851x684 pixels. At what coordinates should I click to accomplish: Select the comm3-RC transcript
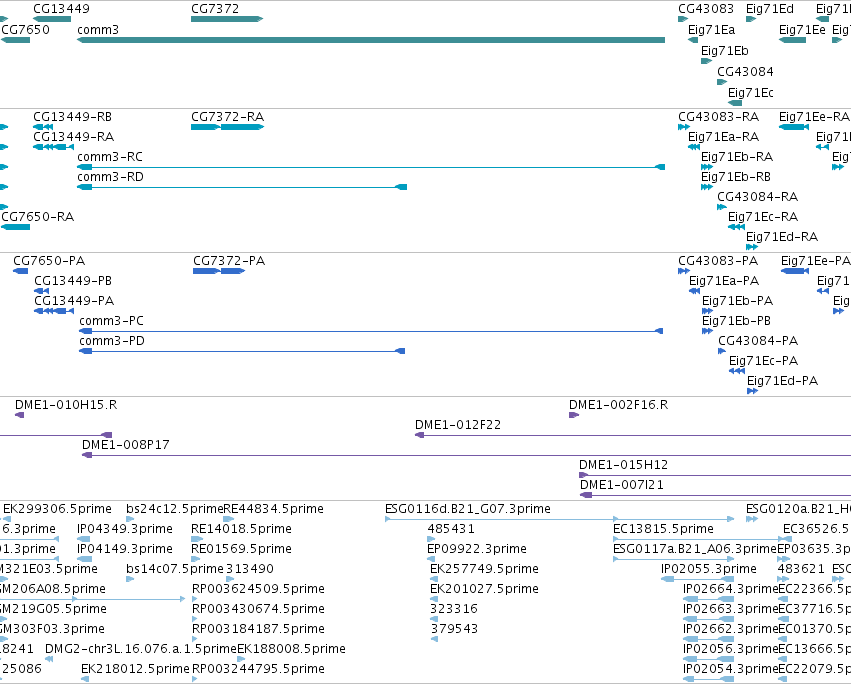click(371, 167)
